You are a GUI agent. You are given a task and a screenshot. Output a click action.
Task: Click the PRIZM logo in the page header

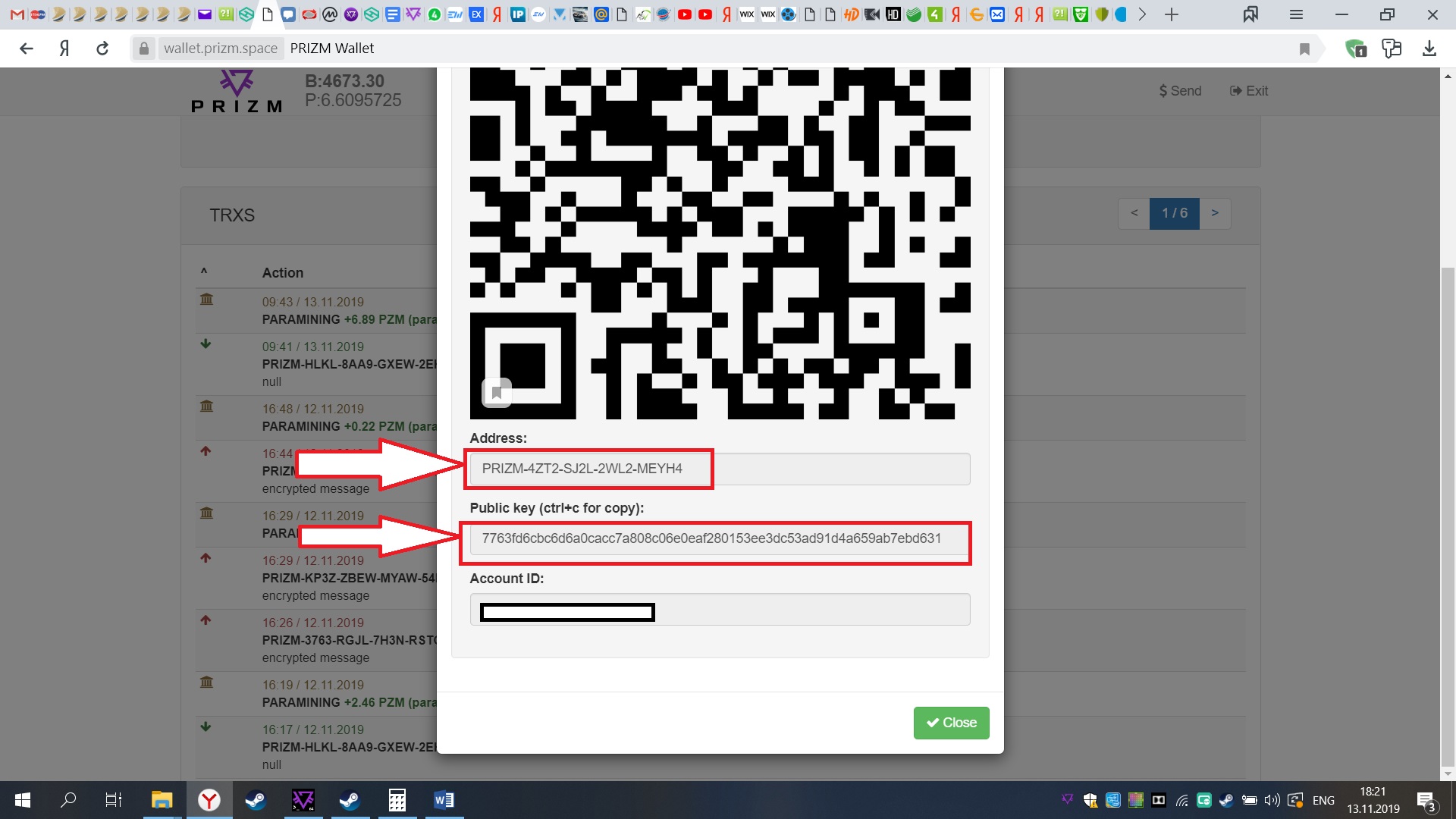click(x=237, y=91)
